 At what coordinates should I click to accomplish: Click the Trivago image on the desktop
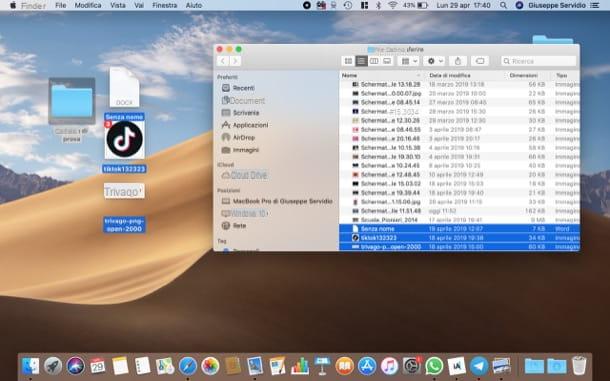pos(124,191)
